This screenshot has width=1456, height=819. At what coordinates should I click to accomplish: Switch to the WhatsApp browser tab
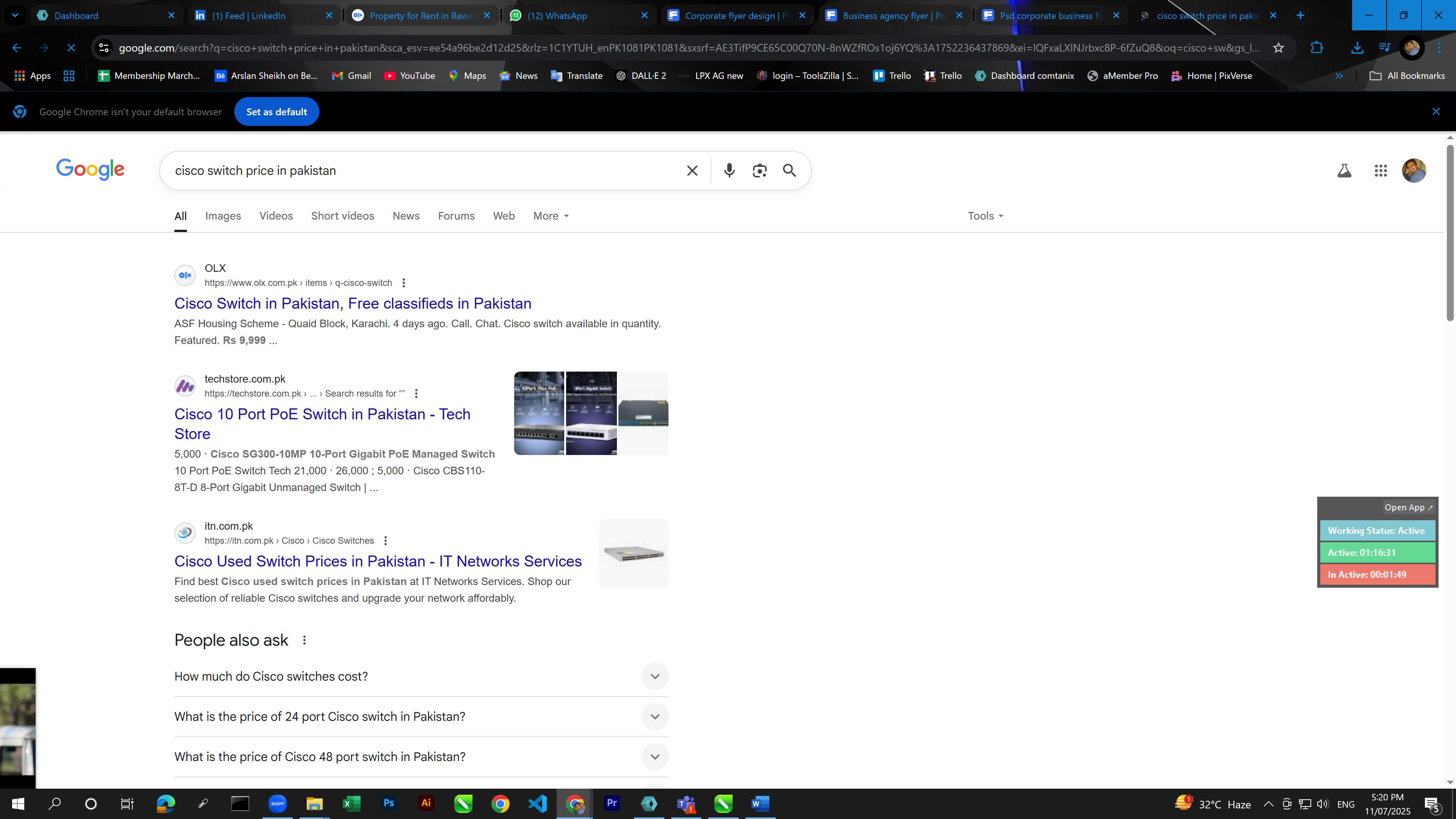click(579, 15)
